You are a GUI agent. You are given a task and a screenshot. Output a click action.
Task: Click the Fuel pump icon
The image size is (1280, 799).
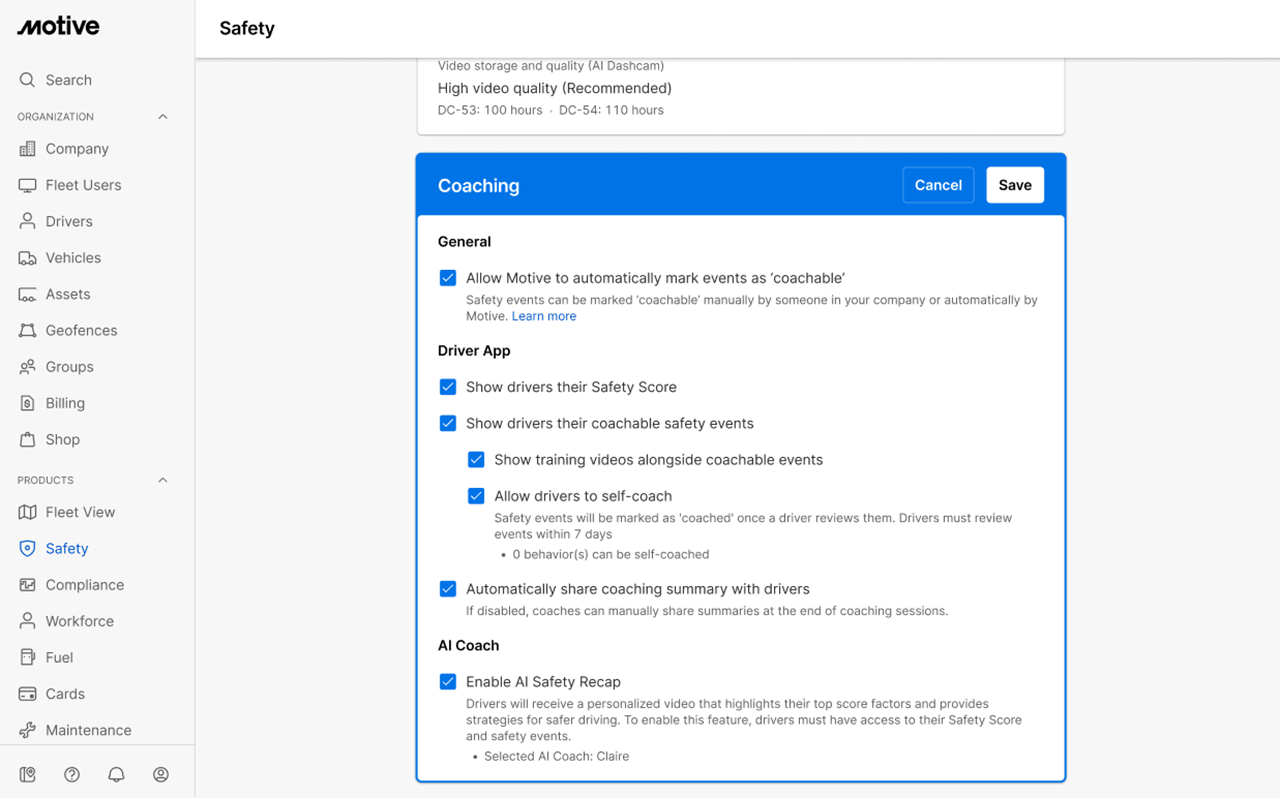[27, 657]
